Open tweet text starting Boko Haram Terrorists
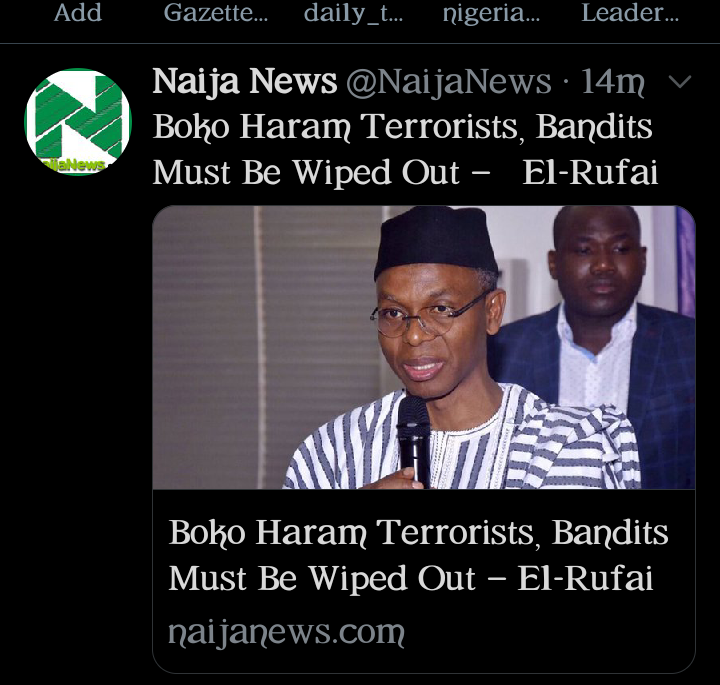 405,149
